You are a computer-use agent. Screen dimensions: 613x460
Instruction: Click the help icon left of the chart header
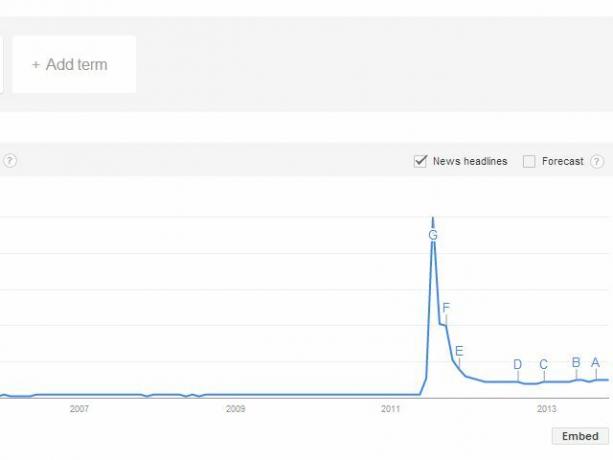[10, 161]
